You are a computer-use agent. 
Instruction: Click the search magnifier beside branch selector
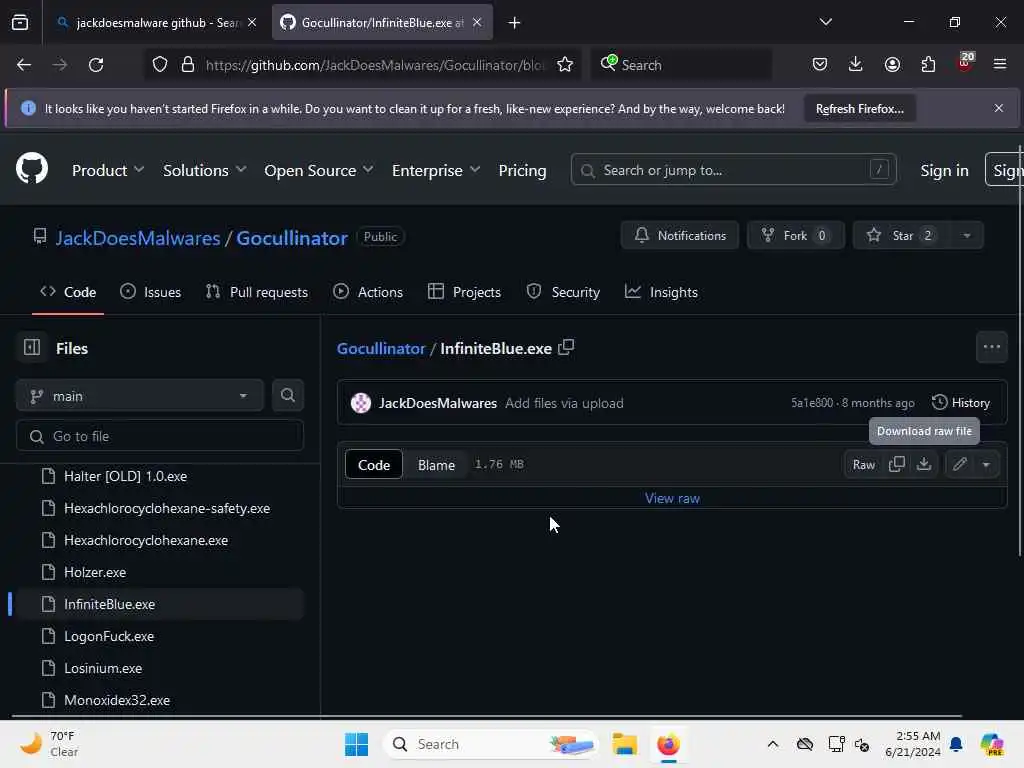click(x=287, y=395)
